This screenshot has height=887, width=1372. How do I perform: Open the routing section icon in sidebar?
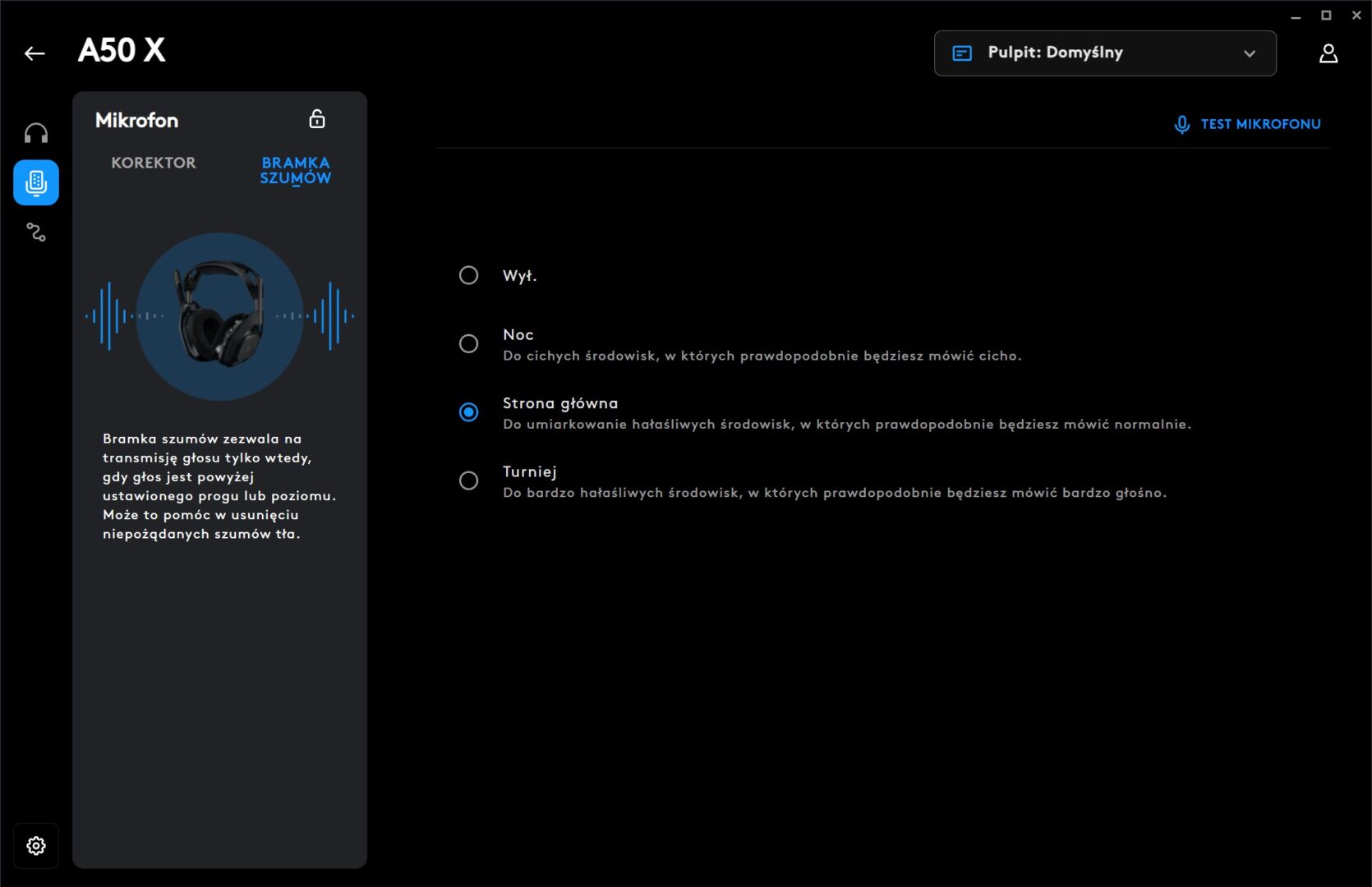click(36, 232)
